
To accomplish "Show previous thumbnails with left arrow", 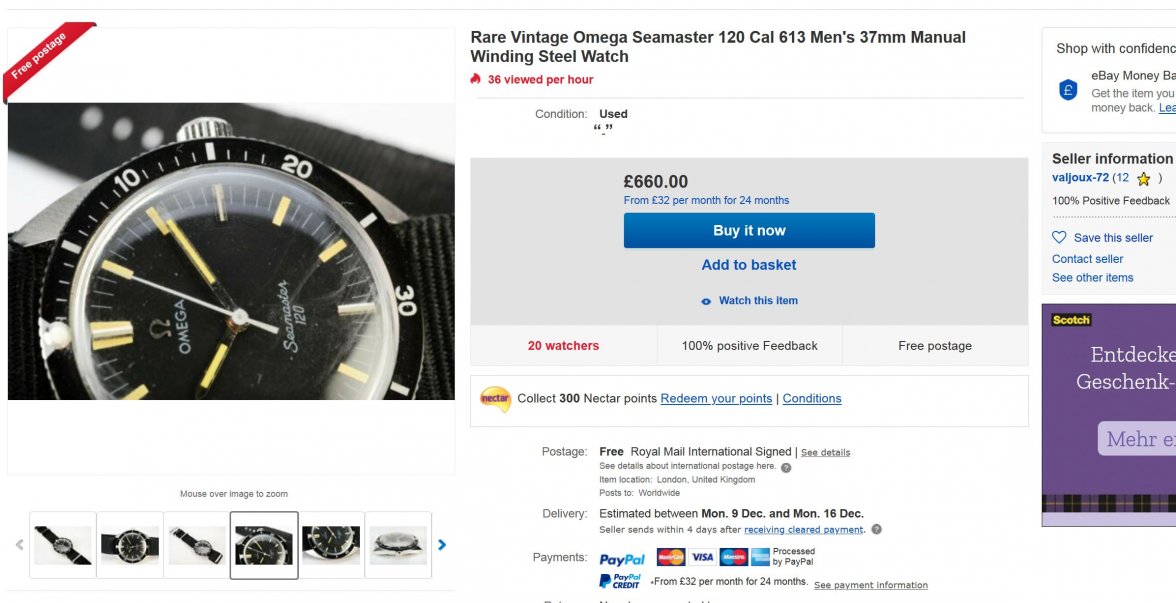I will (x=19, y=545).
